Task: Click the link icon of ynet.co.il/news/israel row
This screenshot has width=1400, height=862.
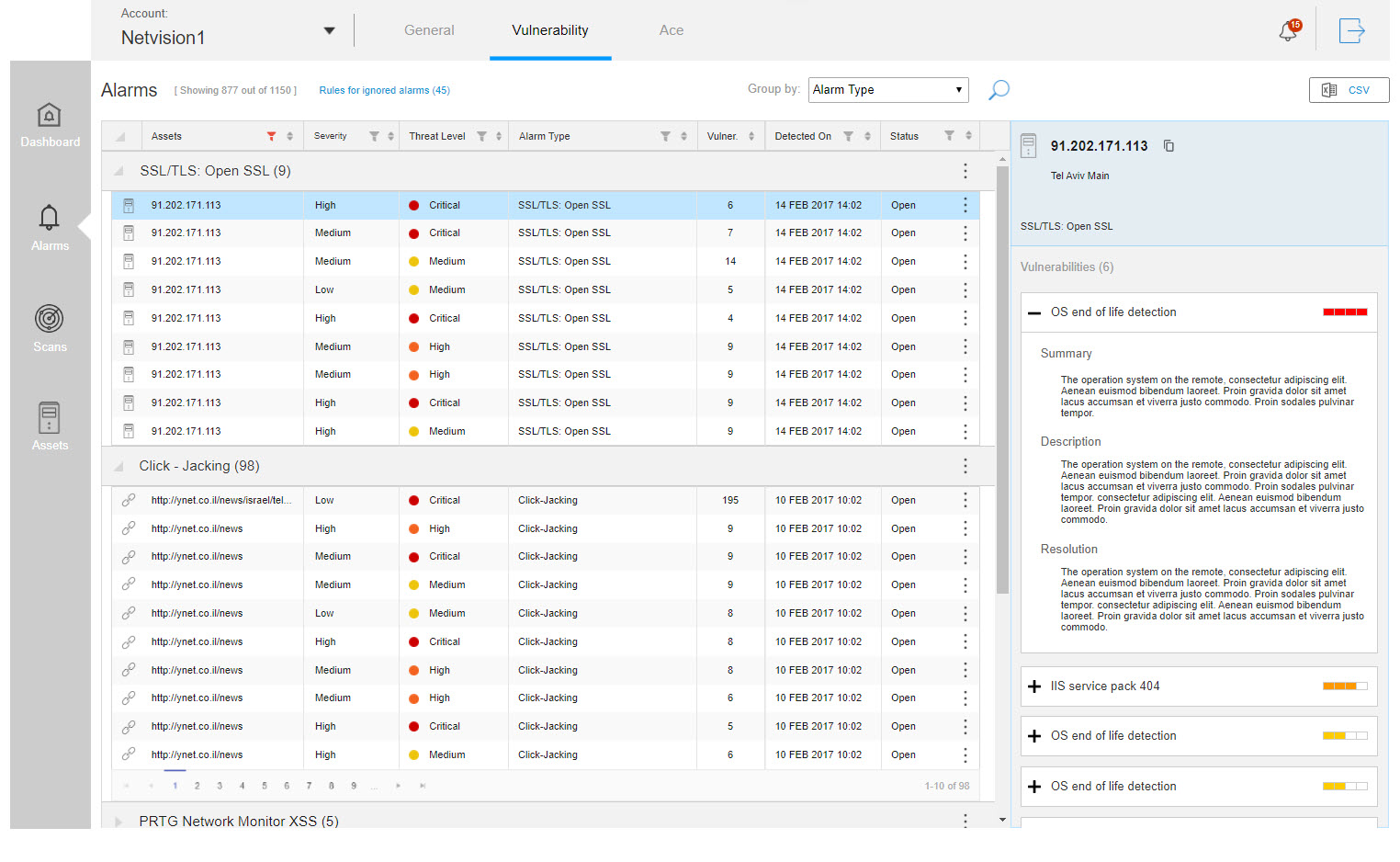Action: pyautogui.click(x=129, y=500)
